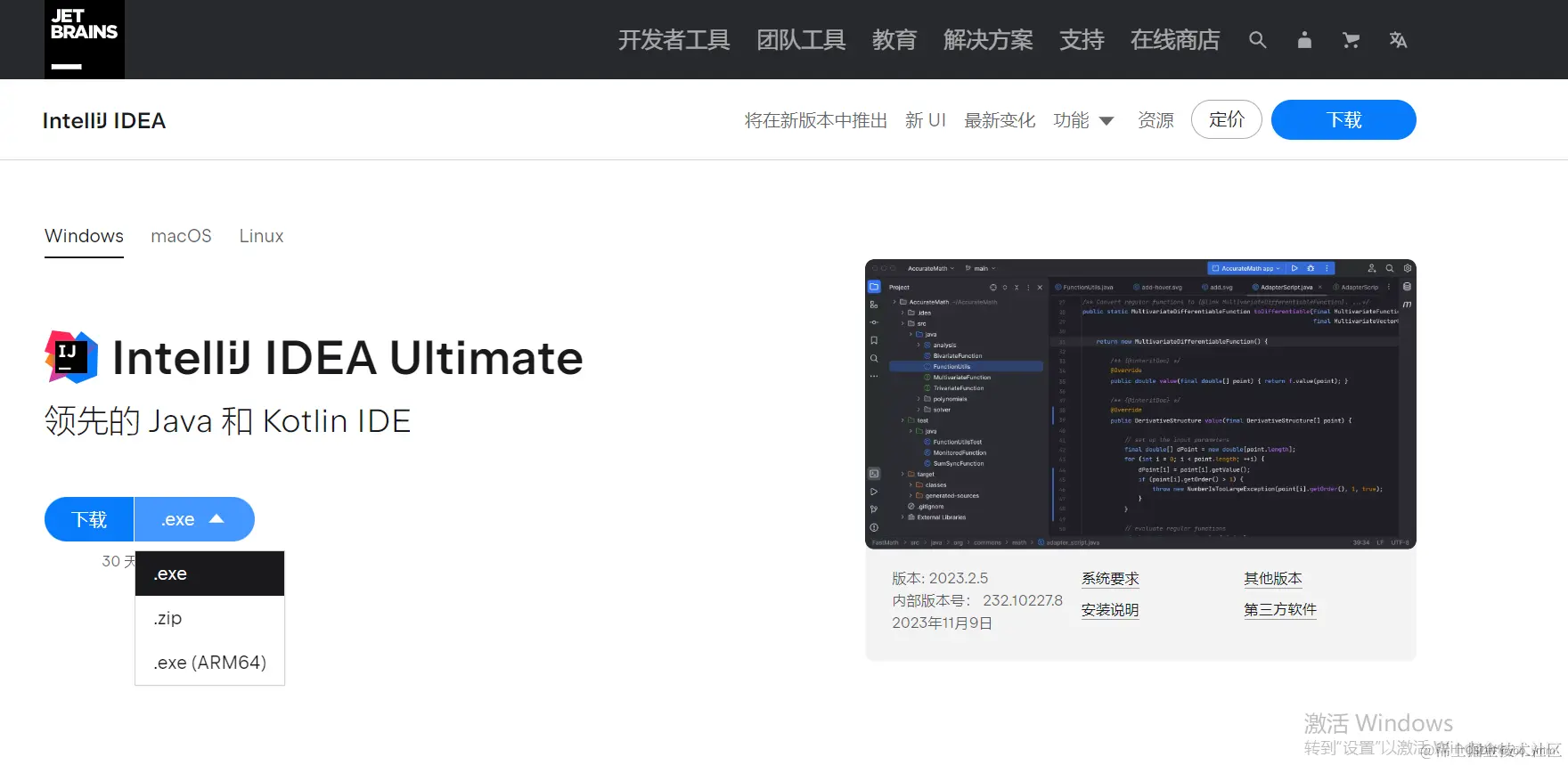Select the Windows tab
Screen dimensions: 1568x765
click(x=84, y=236)
